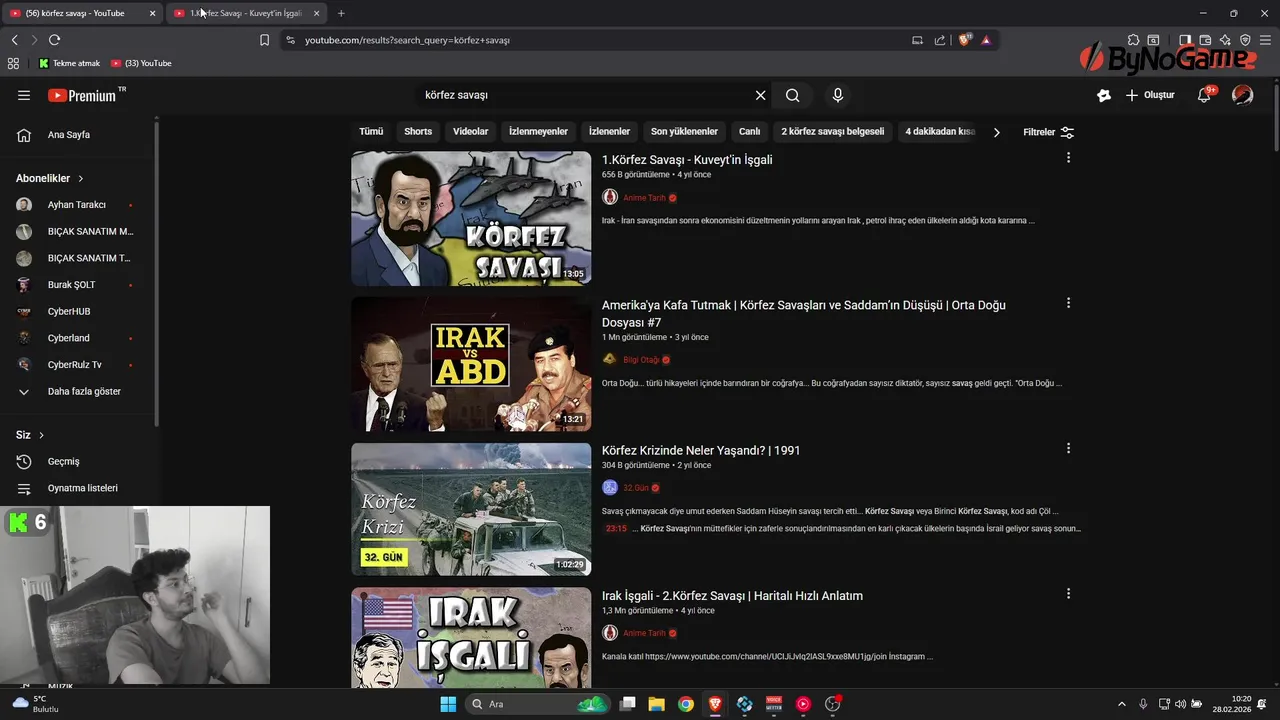Click the YouTube Premium logo
The width and height of the screenshot is (1280, 720).
tap(86, 95)
